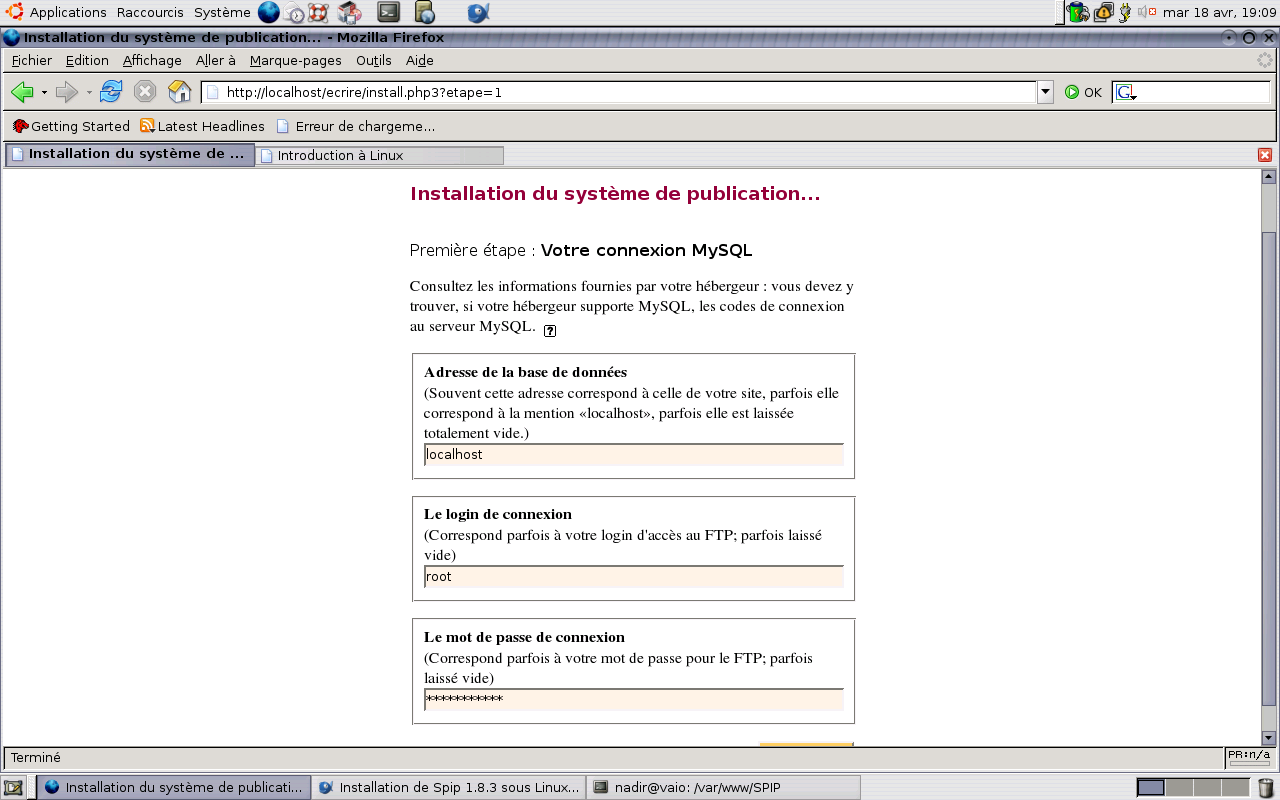Reload the page with refresh icon
Image resolution: width=1280 pixels, height=800 pixels.
point(111,92)
